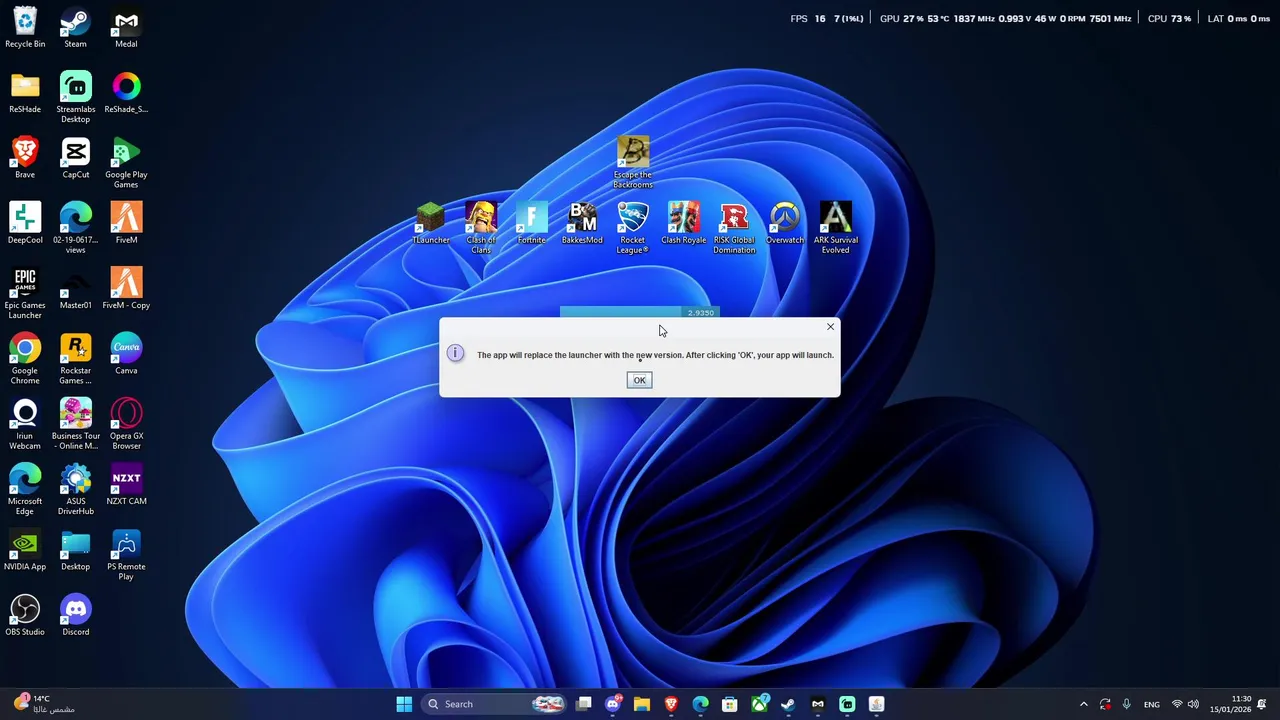This screenshot has width=1280, height=720.
Task: Select the Fortnite desktop icon
Action: click(x=532, y=223)
